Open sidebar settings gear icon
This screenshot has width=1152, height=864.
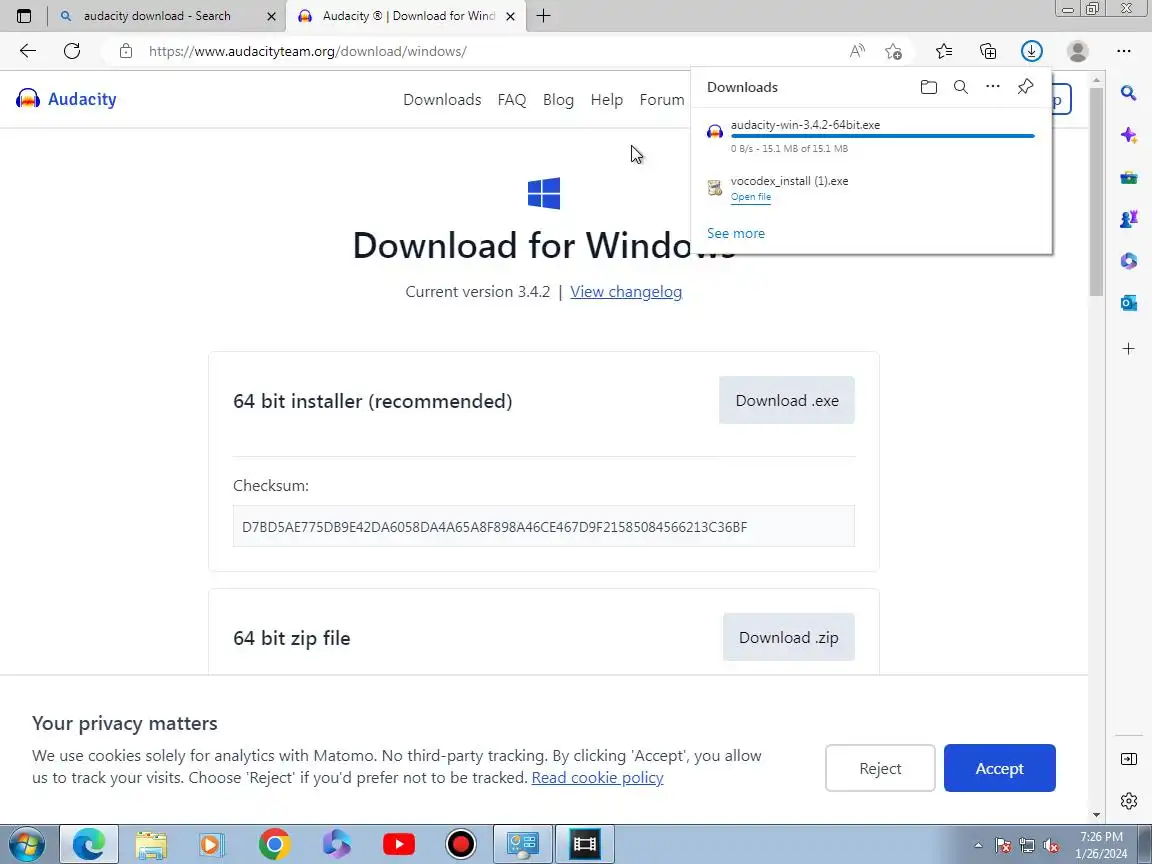[x=1128, y=801]
